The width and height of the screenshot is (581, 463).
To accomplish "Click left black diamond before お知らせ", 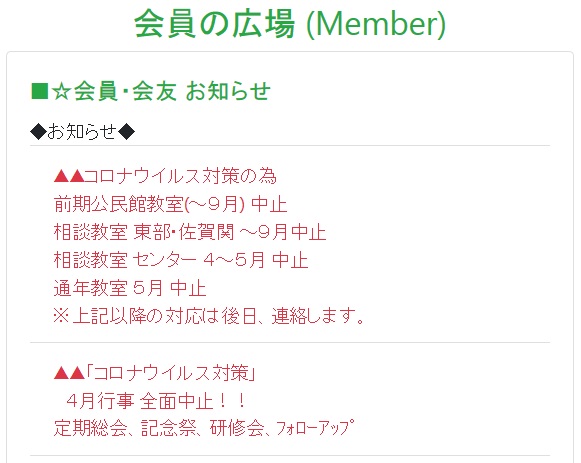I will point(38,132).
